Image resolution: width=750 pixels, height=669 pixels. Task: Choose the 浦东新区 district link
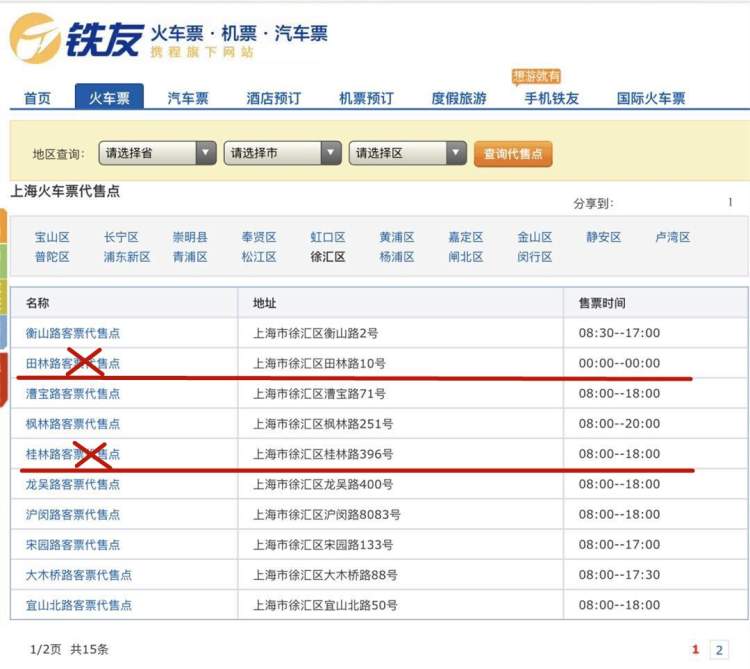pos(127,257)
